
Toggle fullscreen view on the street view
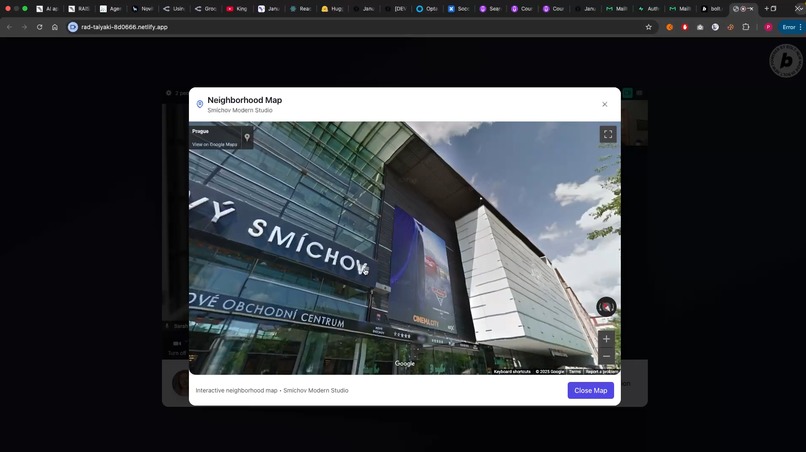pos(608,134)
